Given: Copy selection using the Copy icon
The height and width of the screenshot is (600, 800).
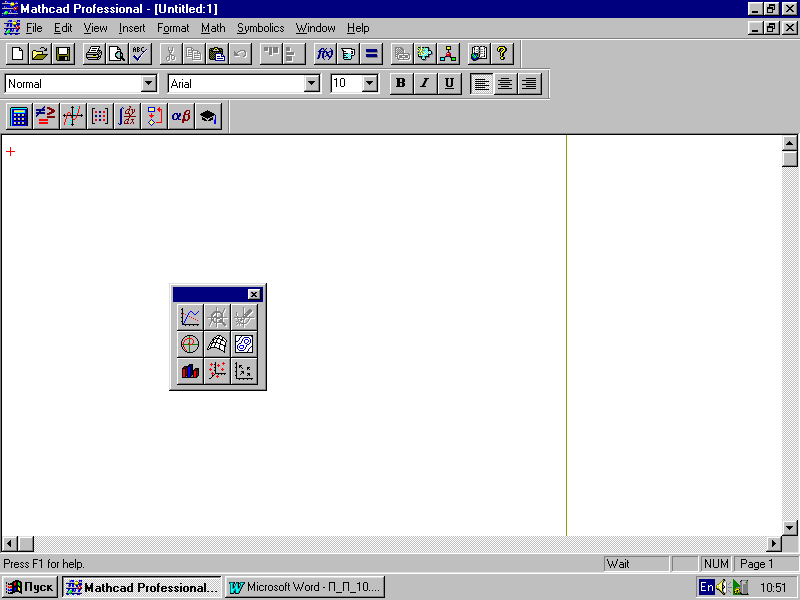Looking at the screenshot, I should click(194, 54).
